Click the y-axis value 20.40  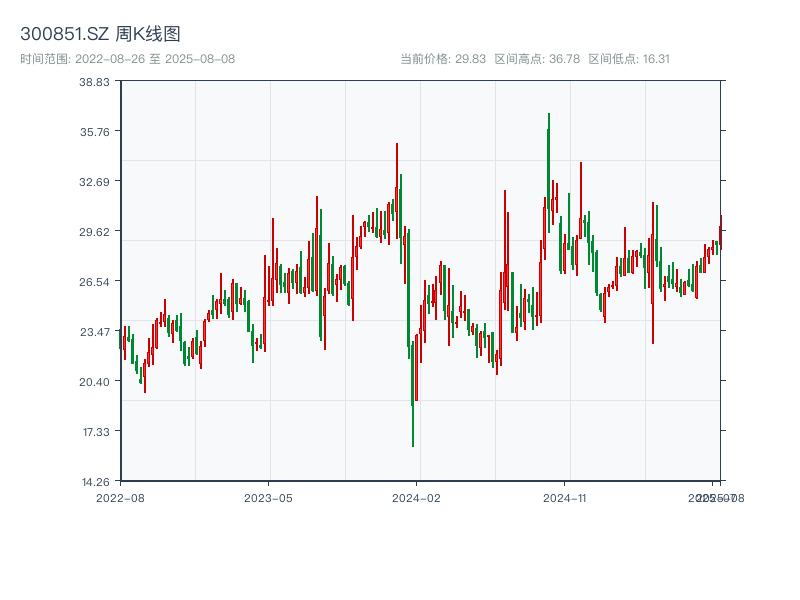(94, 382)
